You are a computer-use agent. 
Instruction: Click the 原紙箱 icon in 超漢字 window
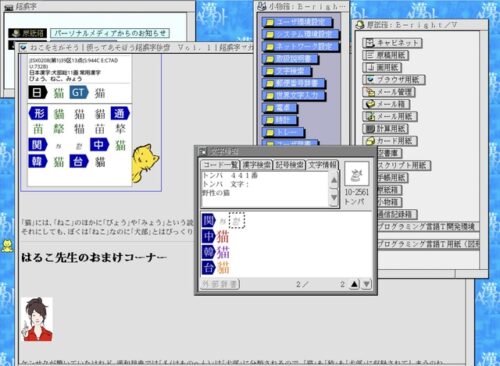pyautogui.click(x=28, y=33)
